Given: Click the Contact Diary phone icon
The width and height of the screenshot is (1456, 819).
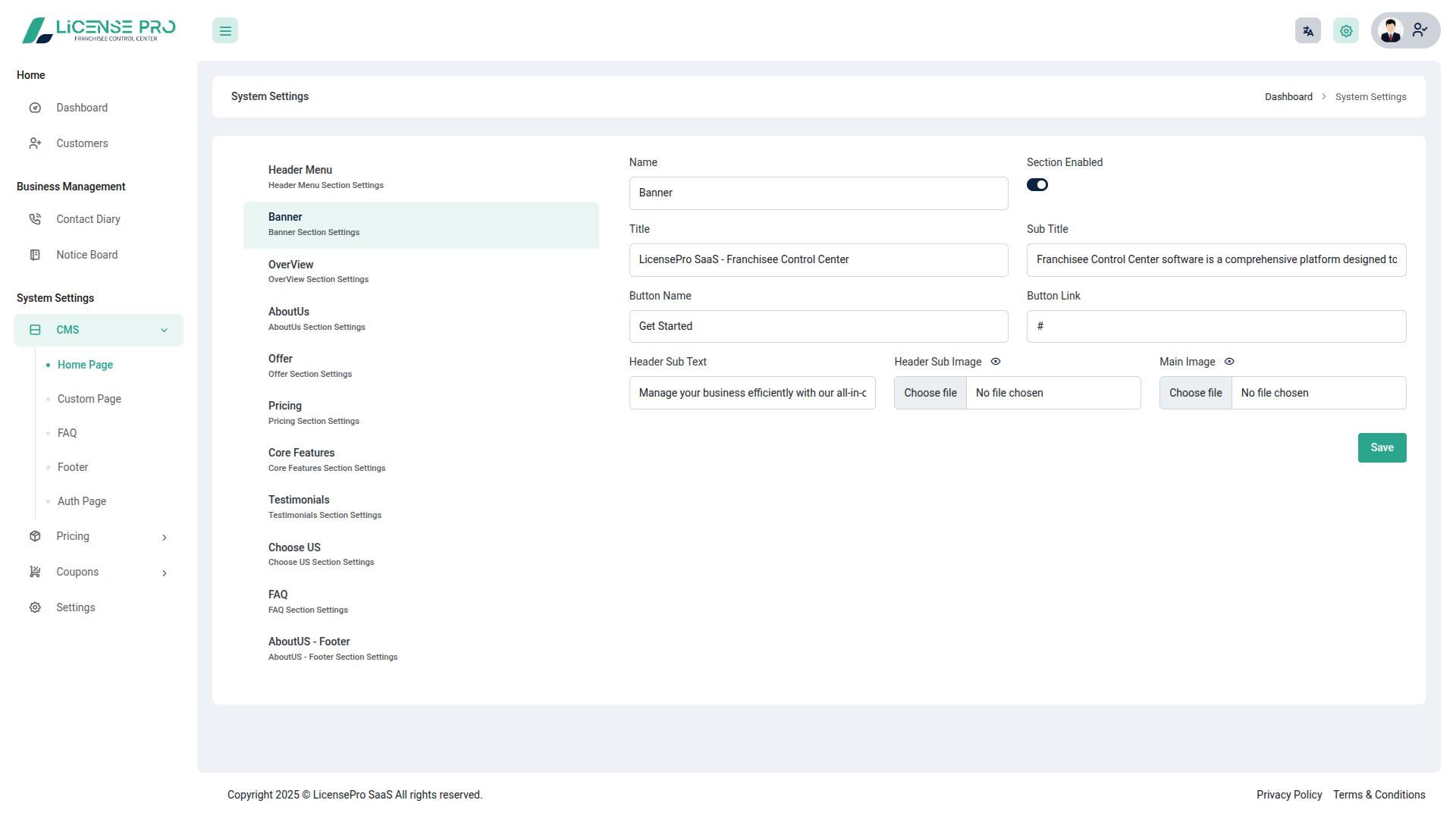Looking at the screenshot, I should 35,219.
